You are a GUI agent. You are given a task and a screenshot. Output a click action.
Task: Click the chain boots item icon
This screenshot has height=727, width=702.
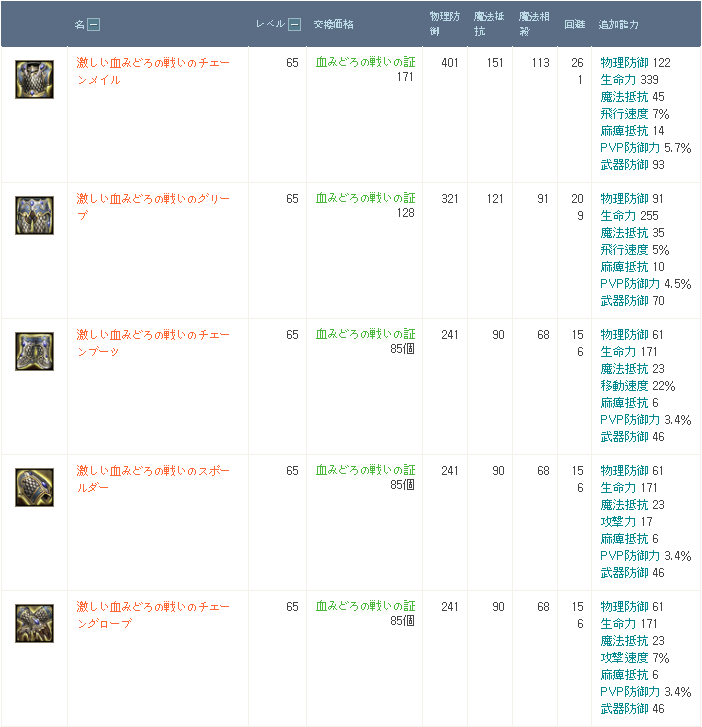tap(34, 351)
